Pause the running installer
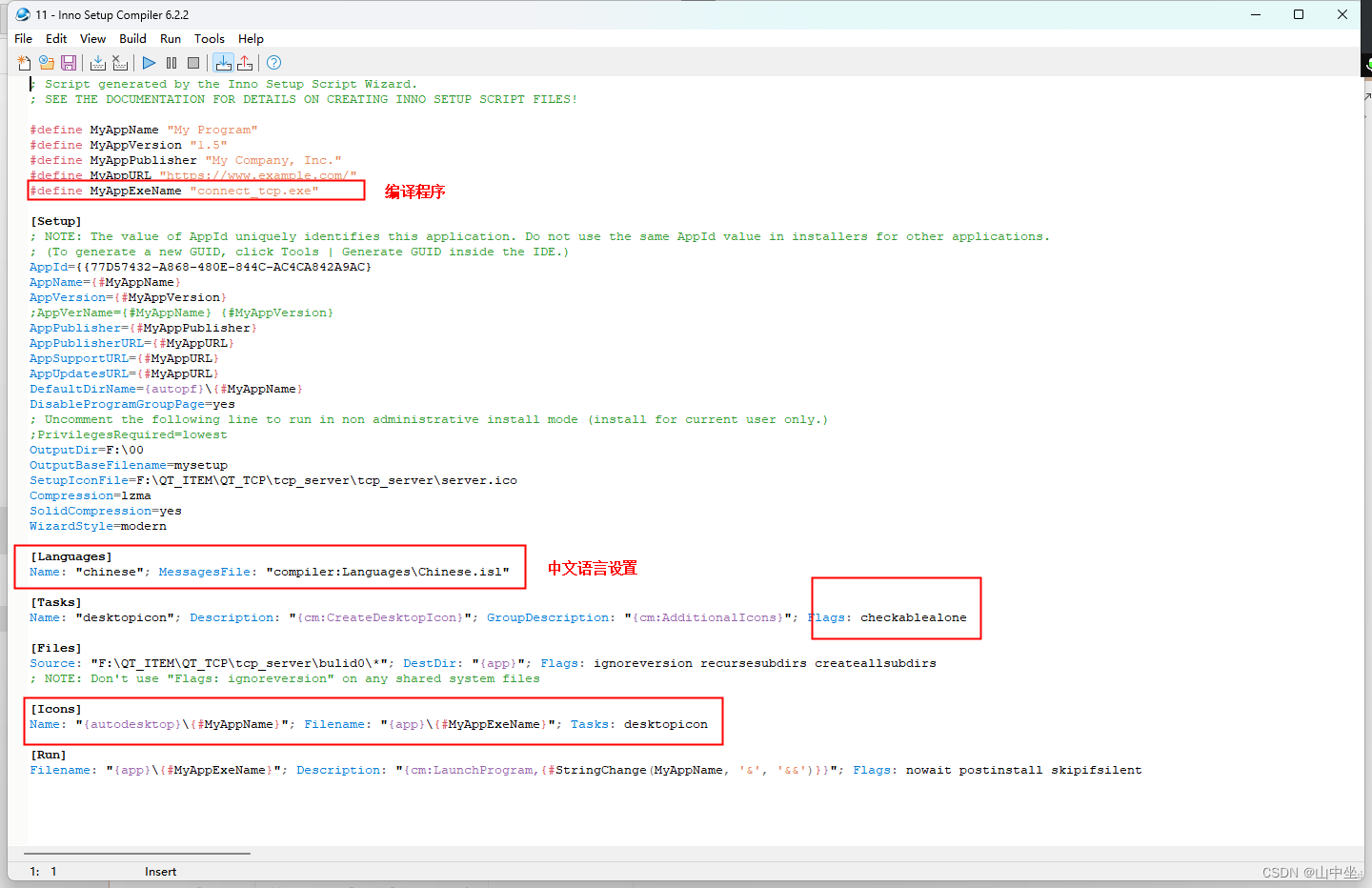1372x888 pixels. 171,63
